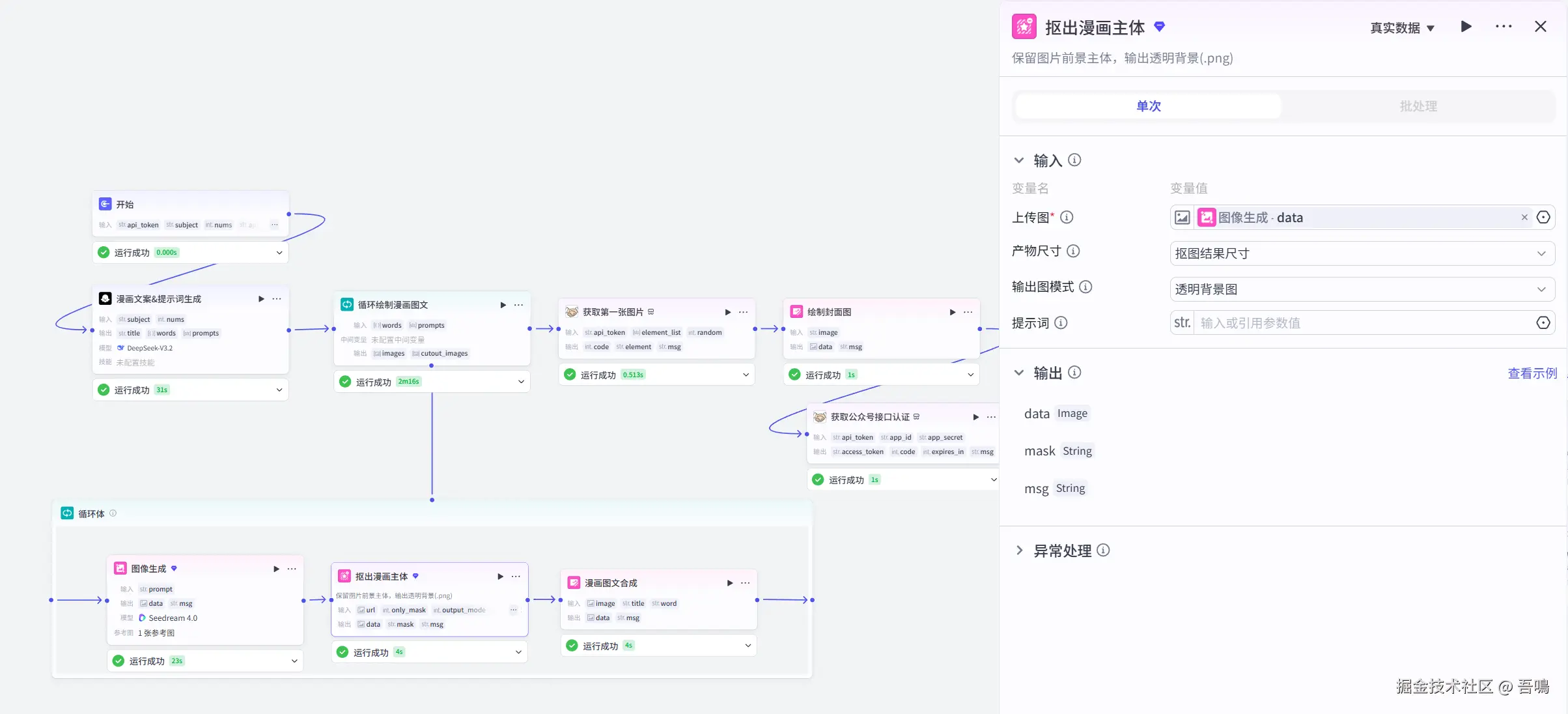
Task: Open the 查看示例 link
Action: (1532, 373)
